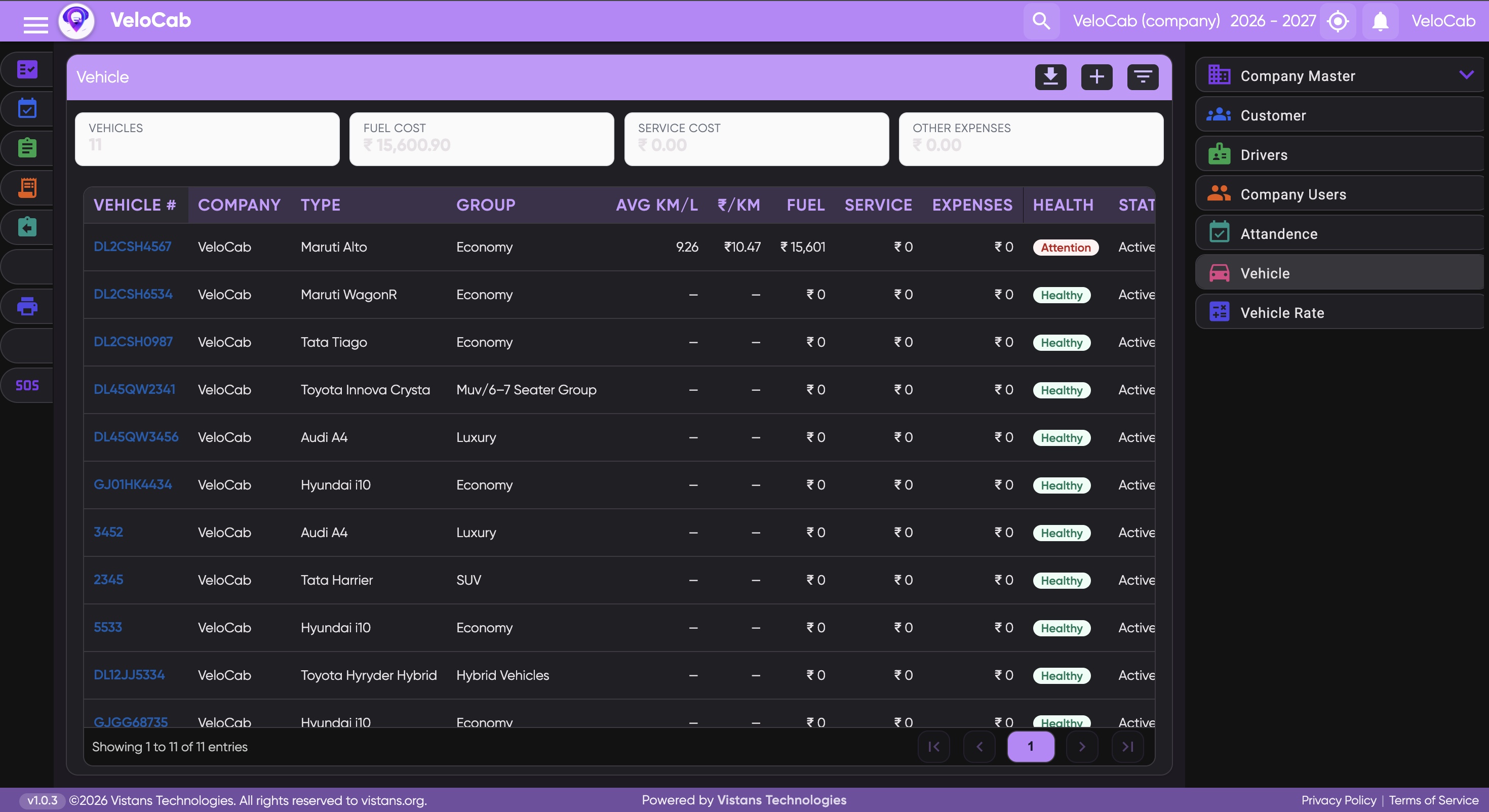Click the SERVICE COST summary card
Image resolution: width=1489 pixels, height=812 pixels.
tap(756, 139)
